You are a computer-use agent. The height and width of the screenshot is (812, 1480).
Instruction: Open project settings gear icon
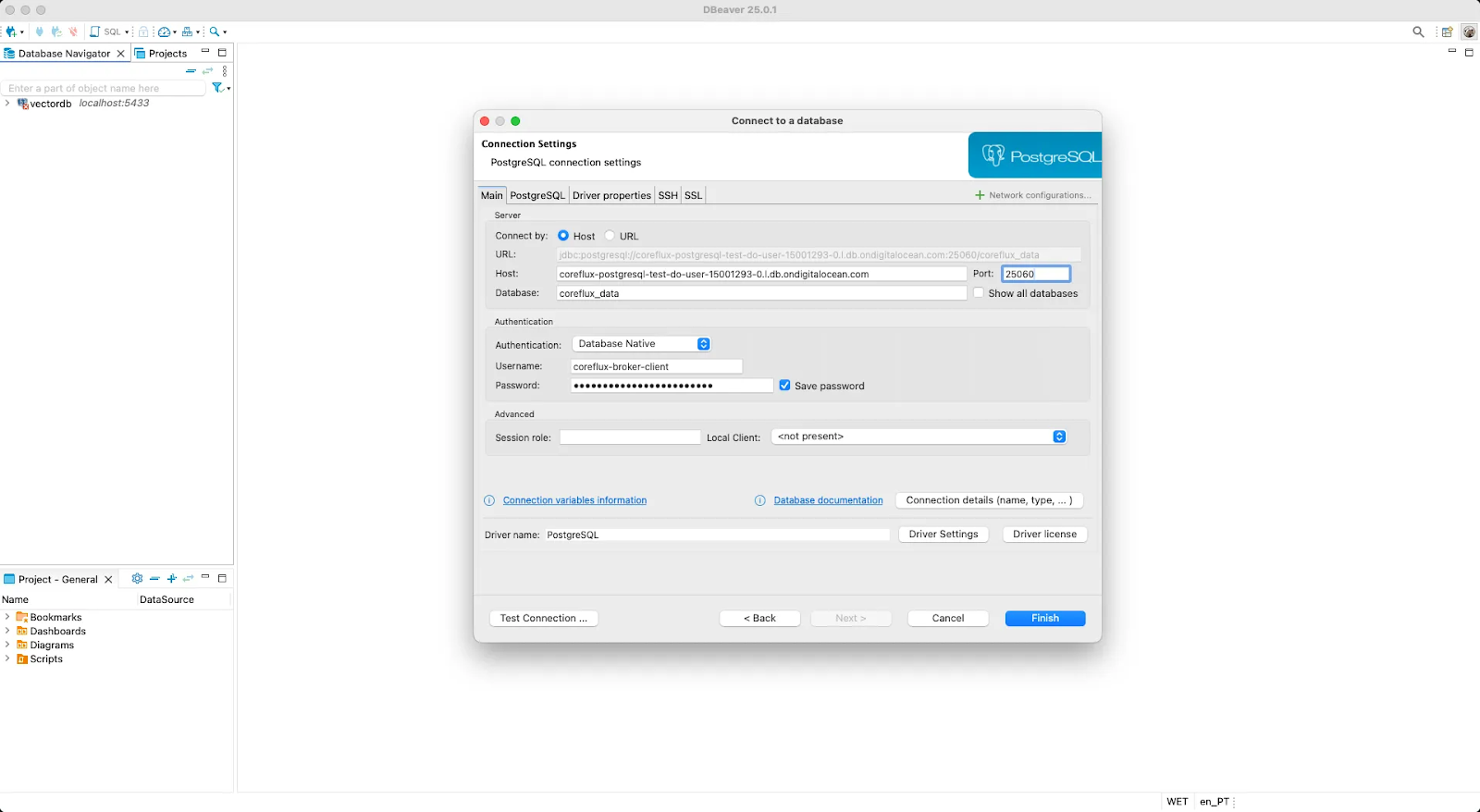point(137,578)
